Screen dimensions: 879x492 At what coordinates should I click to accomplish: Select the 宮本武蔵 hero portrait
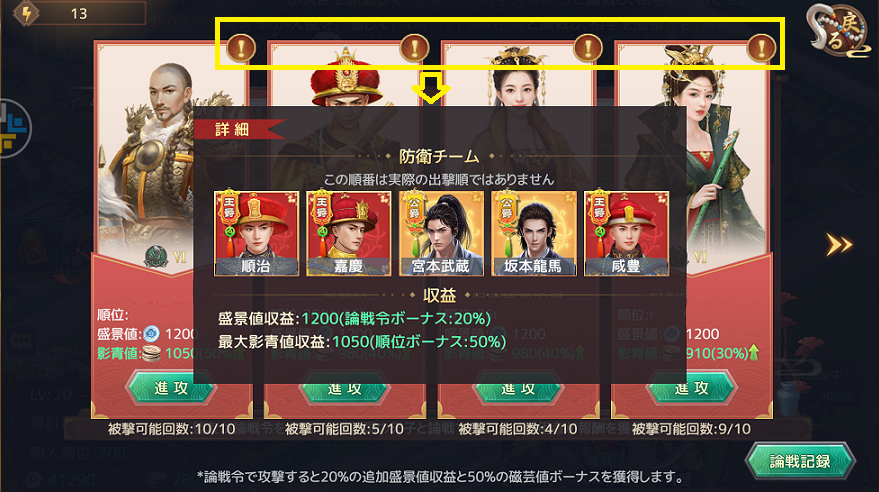(441, 233)
